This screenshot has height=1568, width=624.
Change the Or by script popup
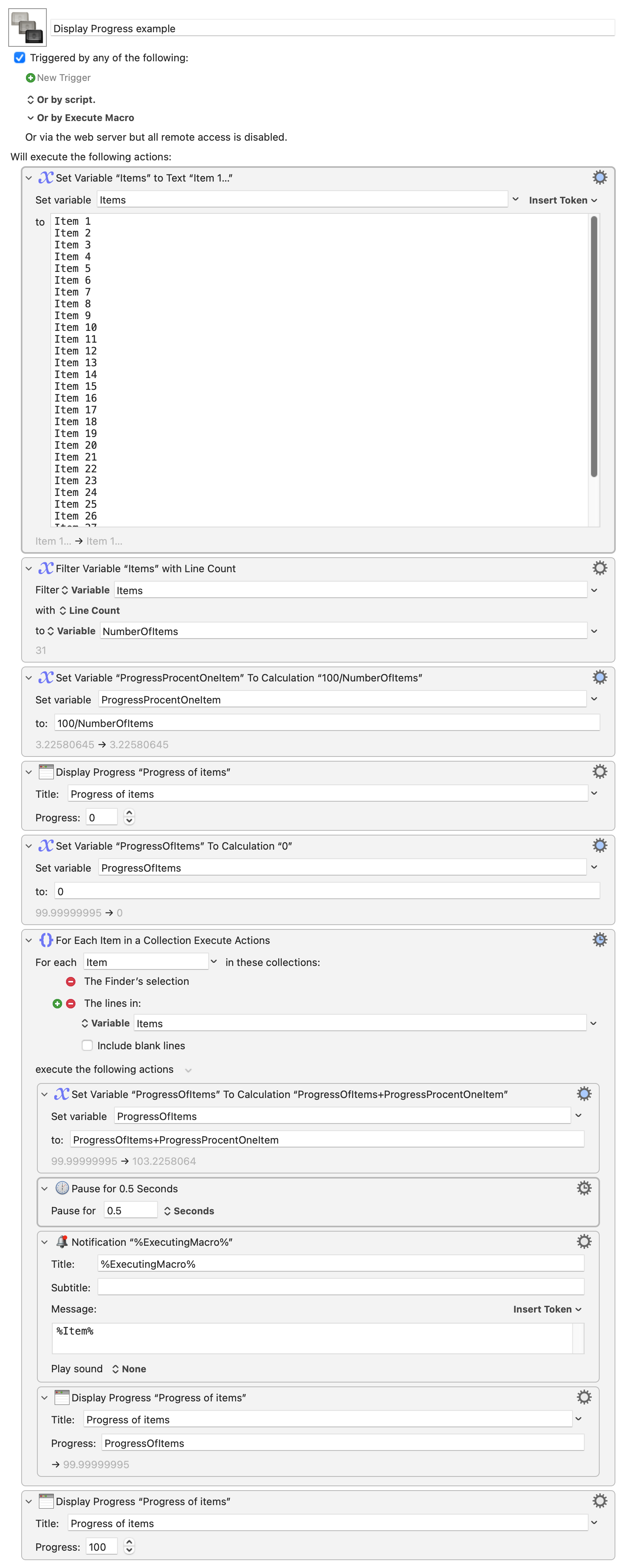(x=61, y=99)
